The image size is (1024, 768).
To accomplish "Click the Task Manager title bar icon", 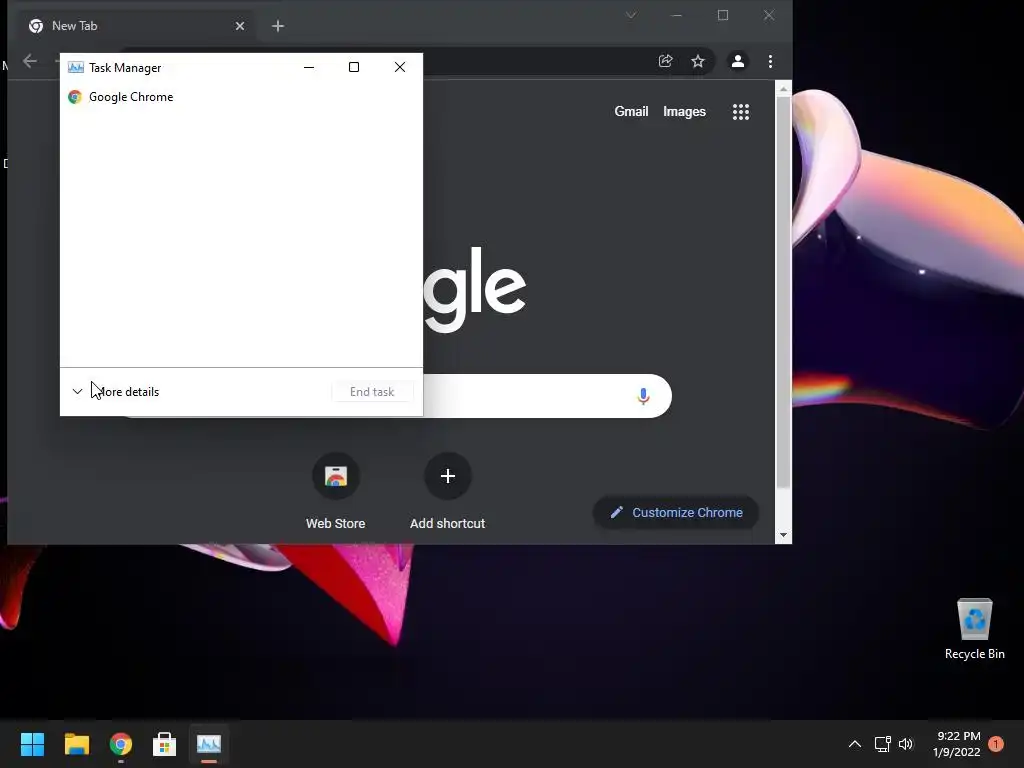I will (x=76, y=67).
